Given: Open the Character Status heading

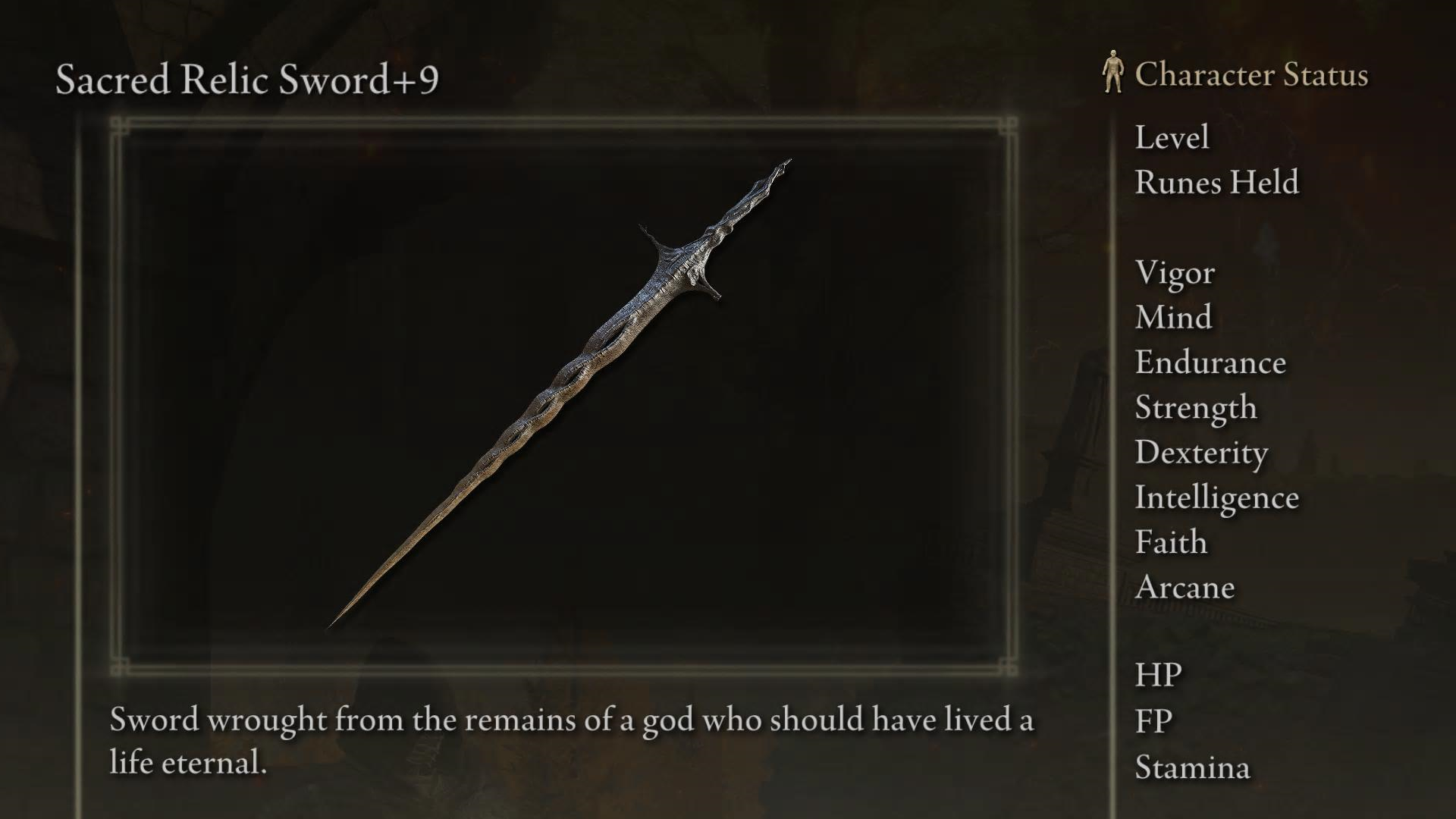Looking at the screenshot, I should click(x=1251, y=74).
